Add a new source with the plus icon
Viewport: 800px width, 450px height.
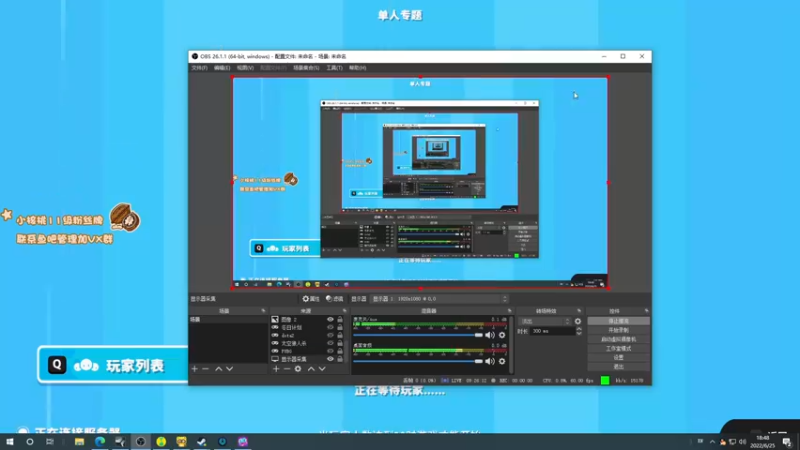click(x=276, y=368)
